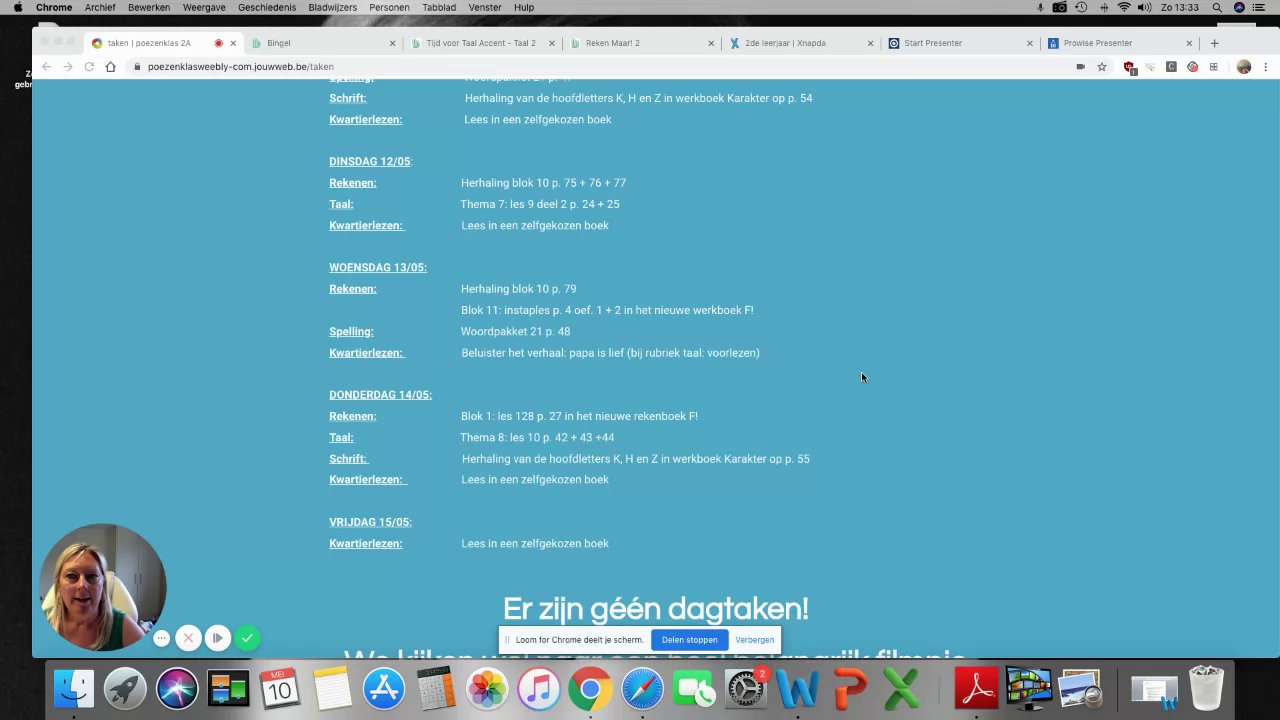Viewport: 1280px width, 720px height.
Task: Open the App Store in the dock
Action: 384,689
